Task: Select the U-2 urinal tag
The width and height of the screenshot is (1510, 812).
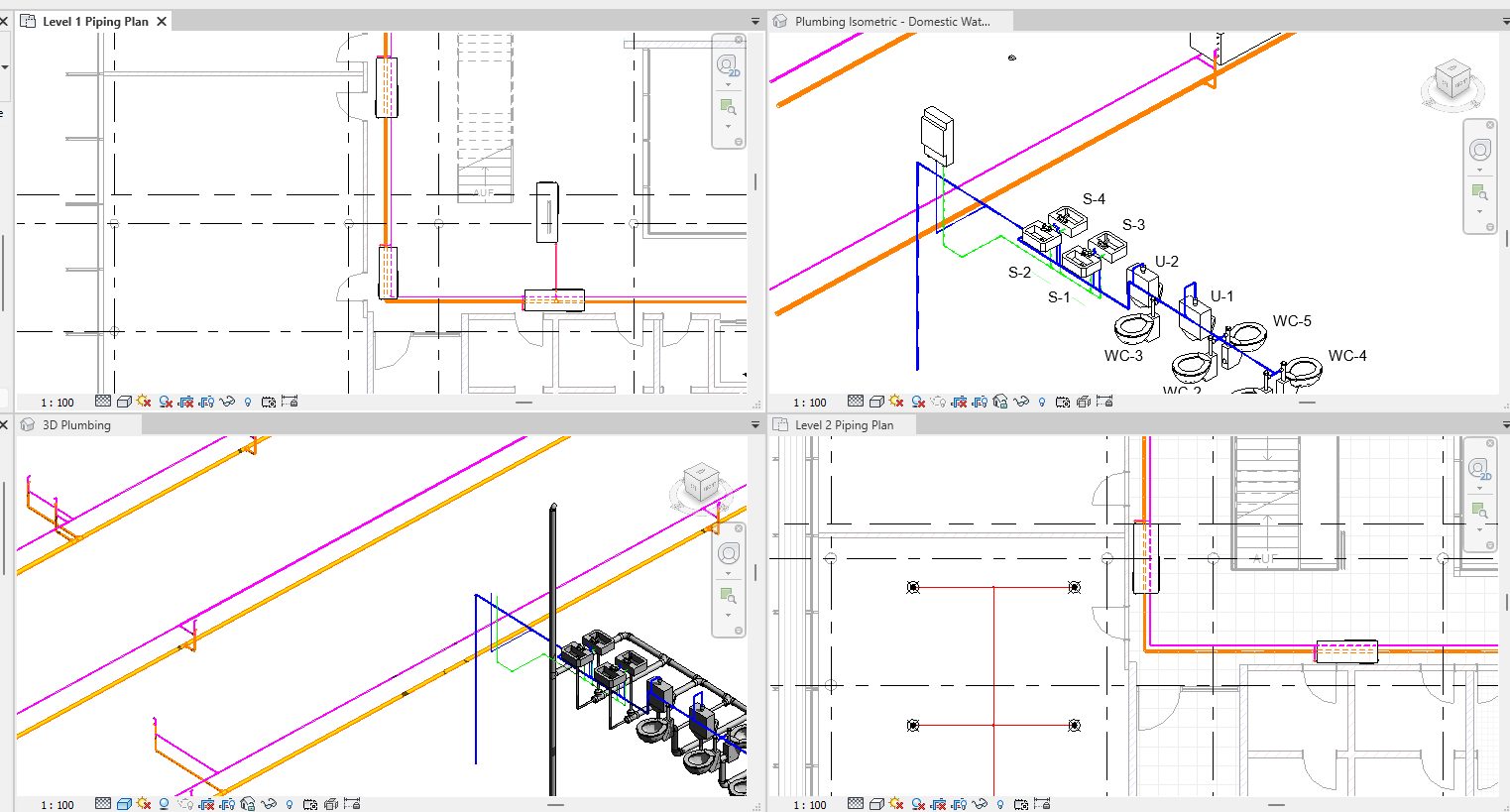Action: click(1167, 262)
